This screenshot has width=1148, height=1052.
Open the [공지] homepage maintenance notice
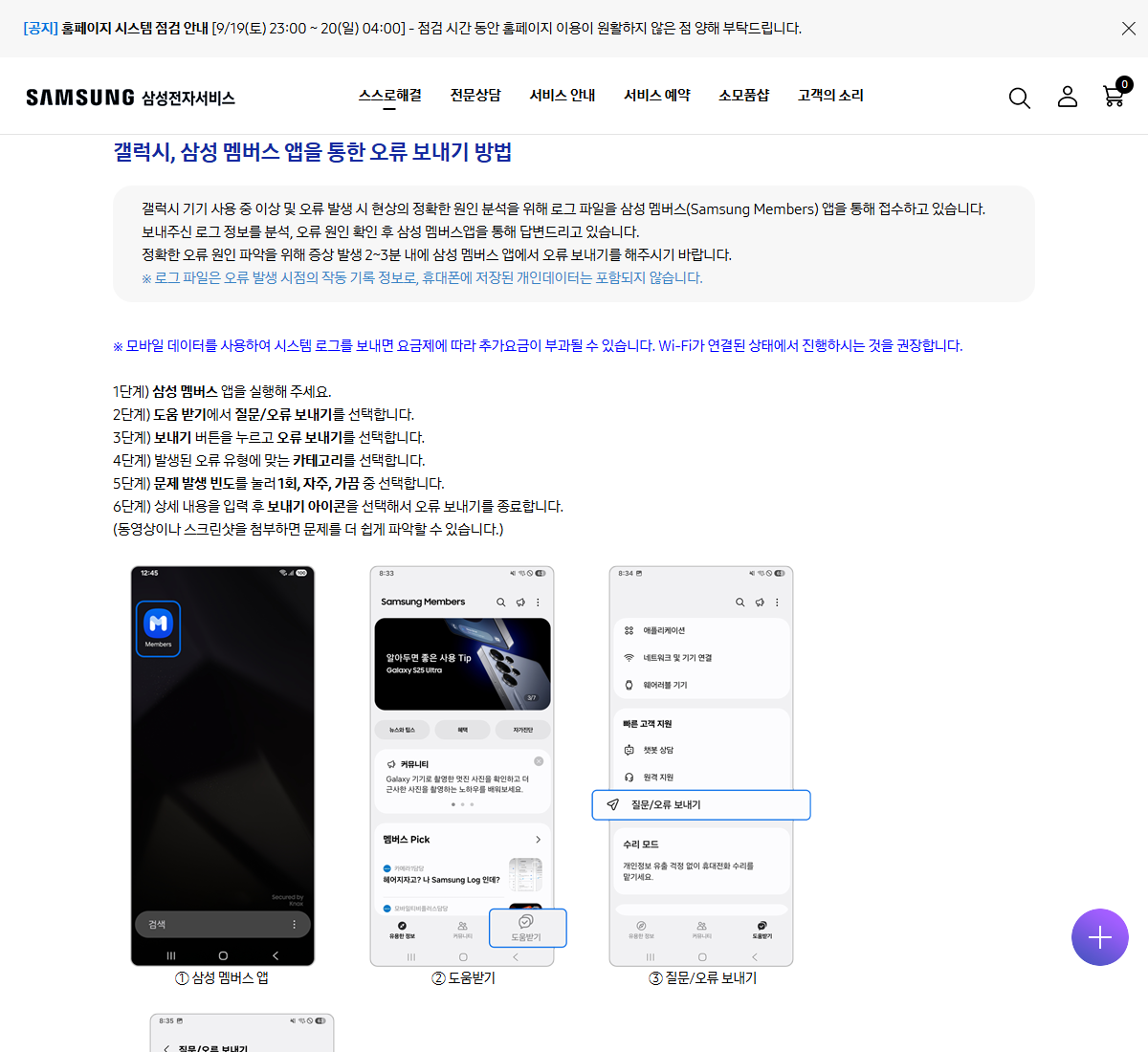pyautogui.click(x=412, y=29)
